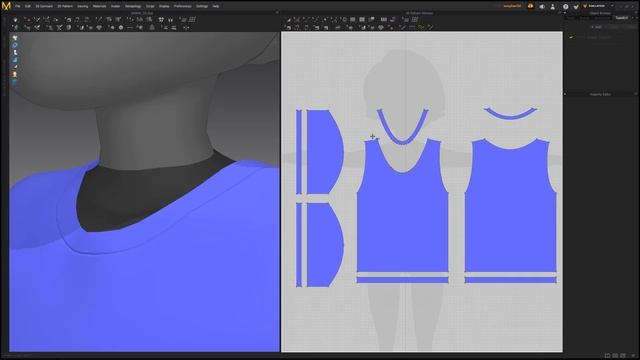640x360 pixels.
Task: Click the grid icon ending the 3D toolbar top row
Action: click(x=192, y=20)
